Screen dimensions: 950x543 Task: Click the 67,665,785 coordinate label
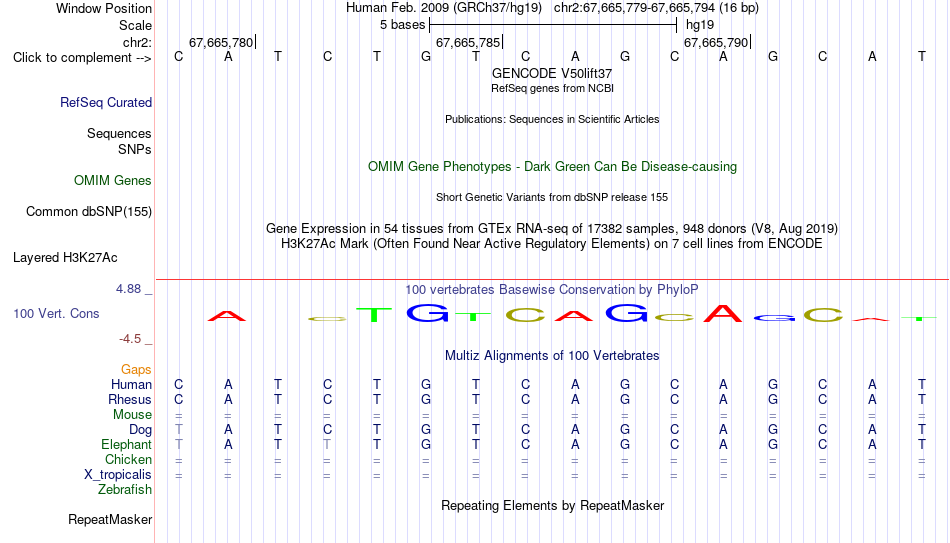click(468, 42)
